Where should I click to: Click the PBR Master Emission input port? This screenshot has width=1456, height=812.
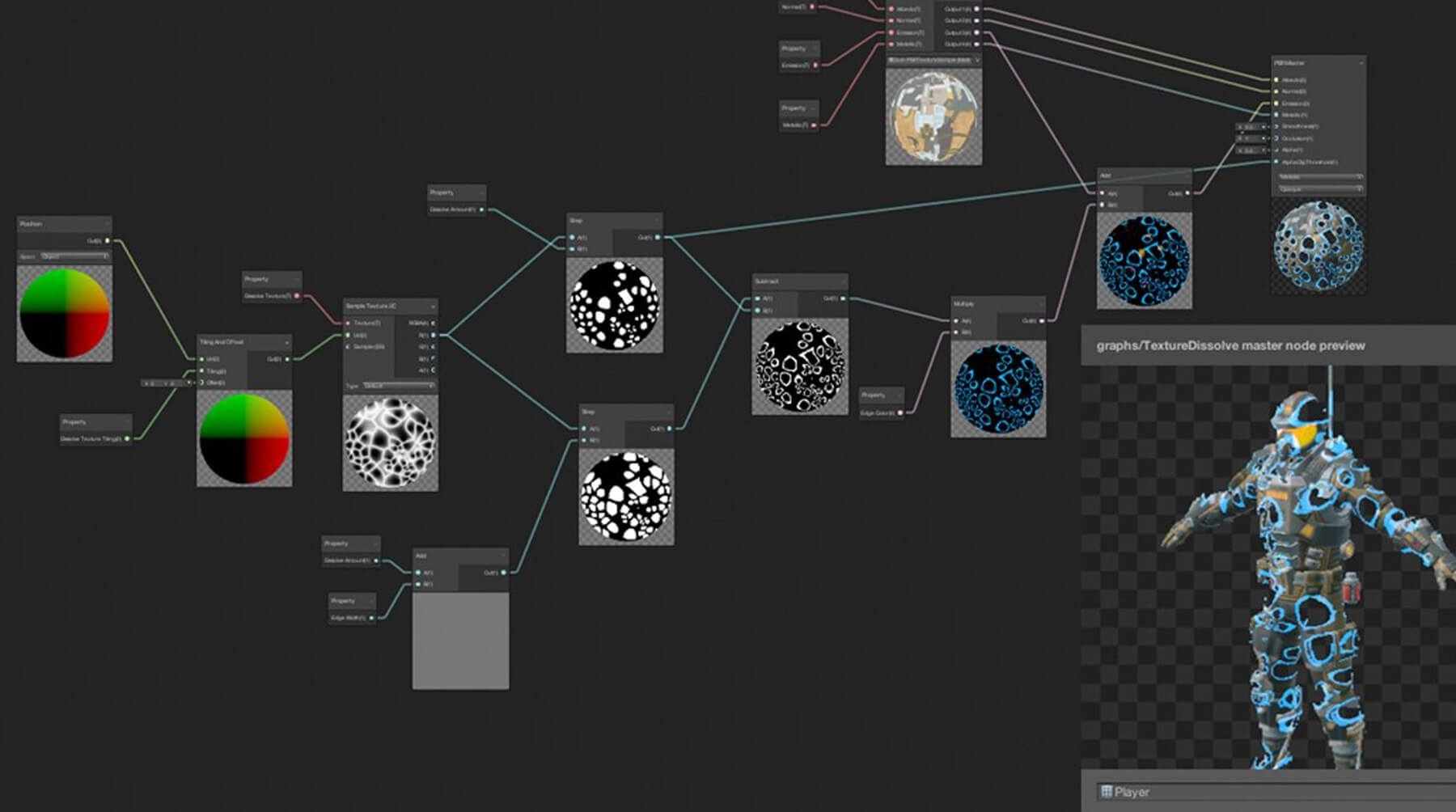[1276, 103]
